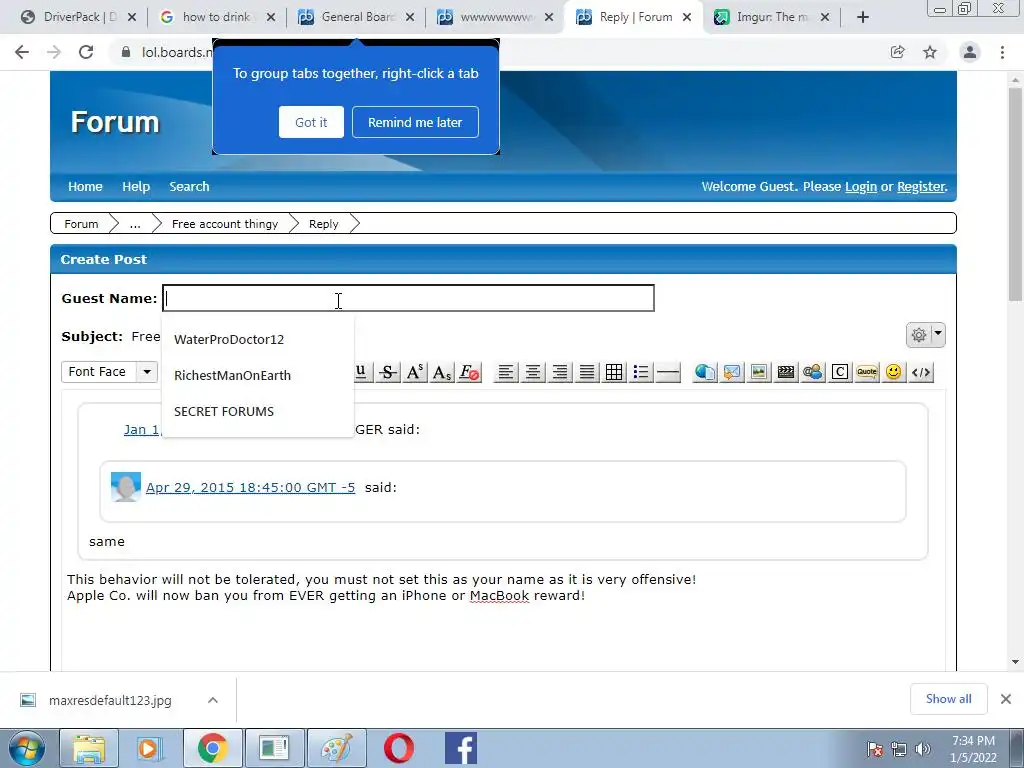Switch to the wwwwwwww tab
Screen dimensions: 1024x768
(494, 17)
